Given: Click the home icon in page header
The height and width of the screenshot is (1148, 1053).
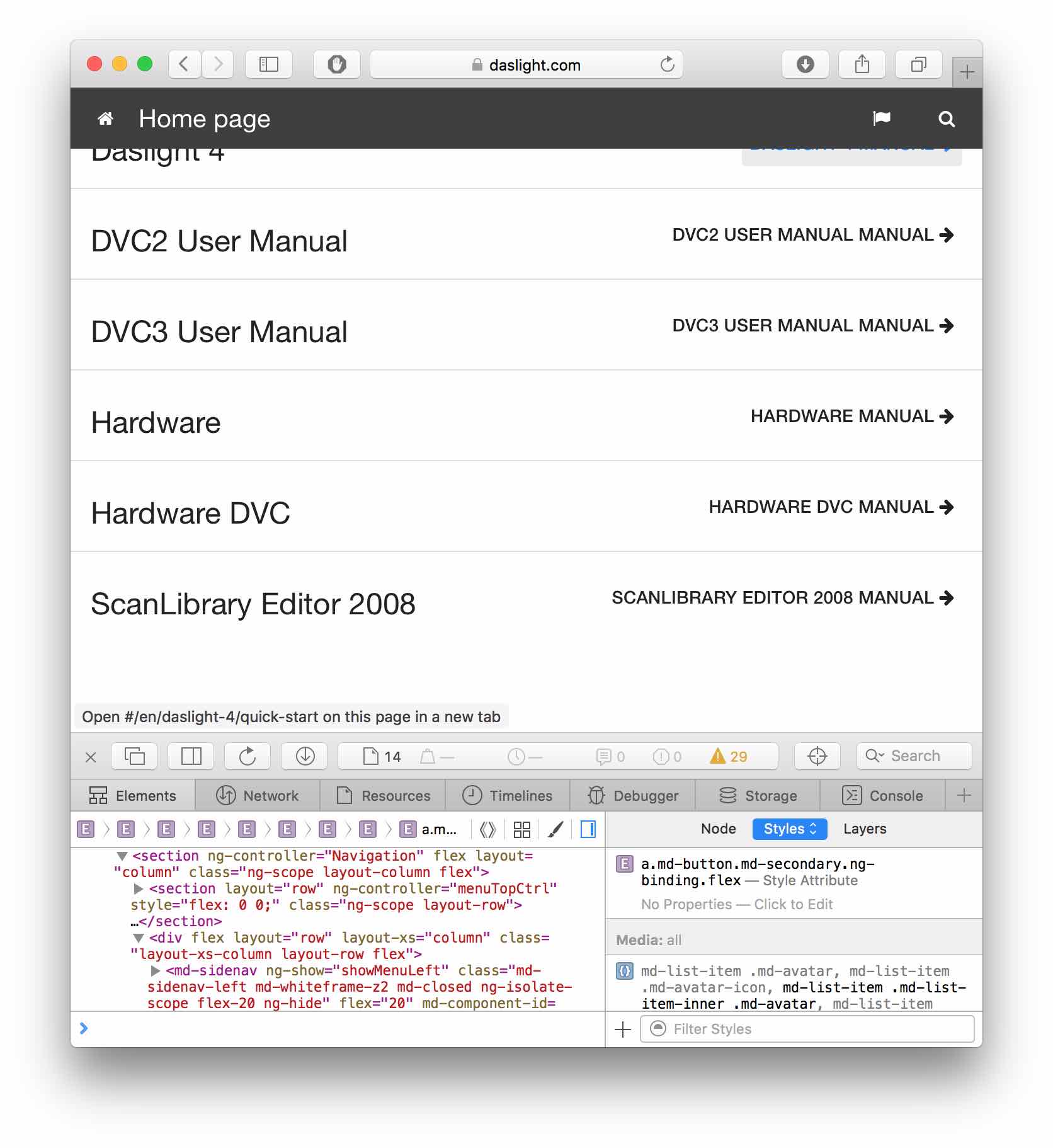Looking at the screenshot, I should [x=105, y=118].
